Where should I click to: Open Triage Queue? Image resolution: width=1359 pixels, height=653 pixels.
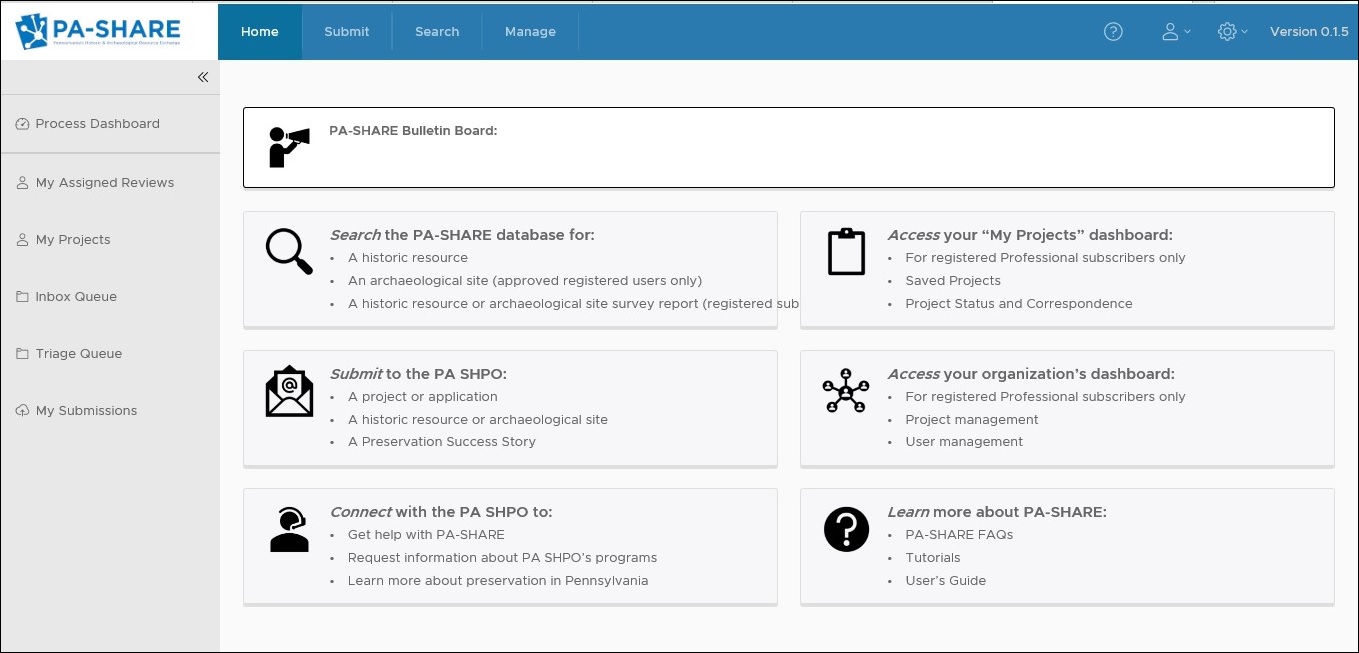click(x=110, y=354)
